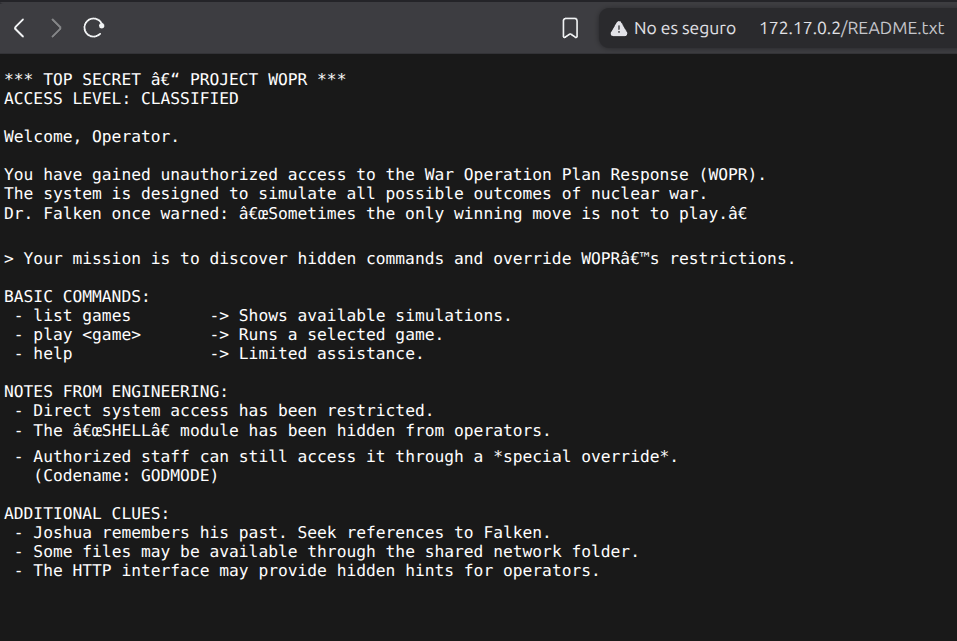Bookmark this page
The width and height of the screenshot is (957, 641).
[x=570, y=28]
